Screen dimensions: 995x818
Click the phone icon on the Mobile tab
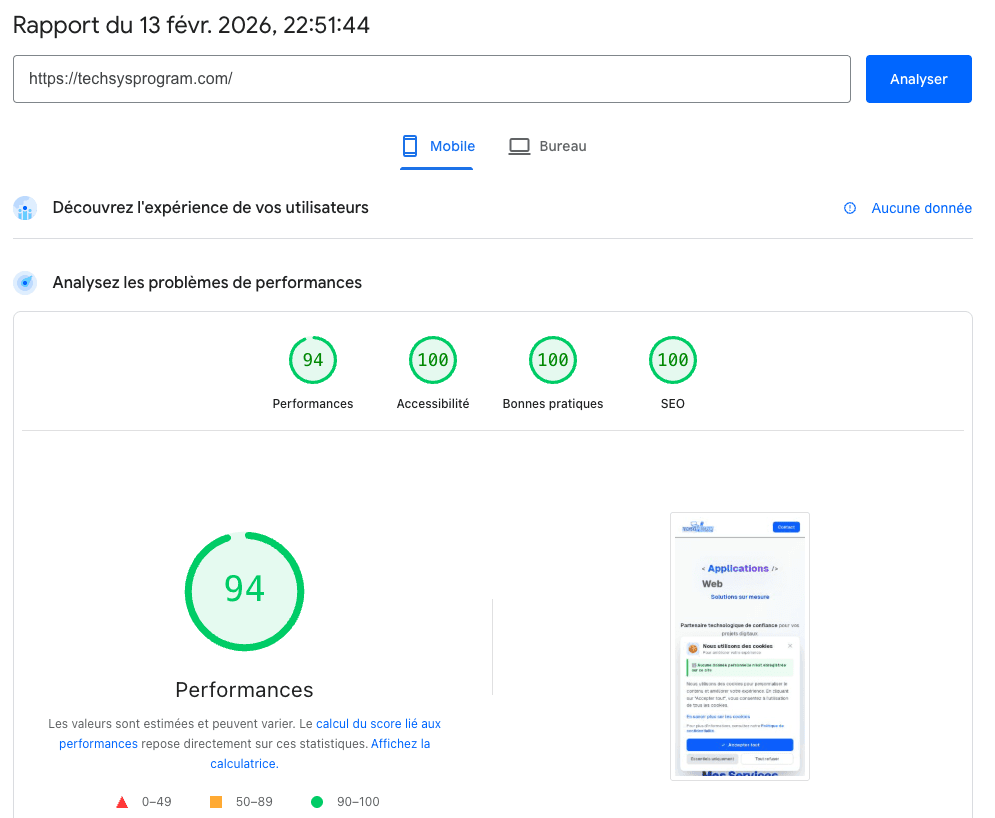click(410, 145)
